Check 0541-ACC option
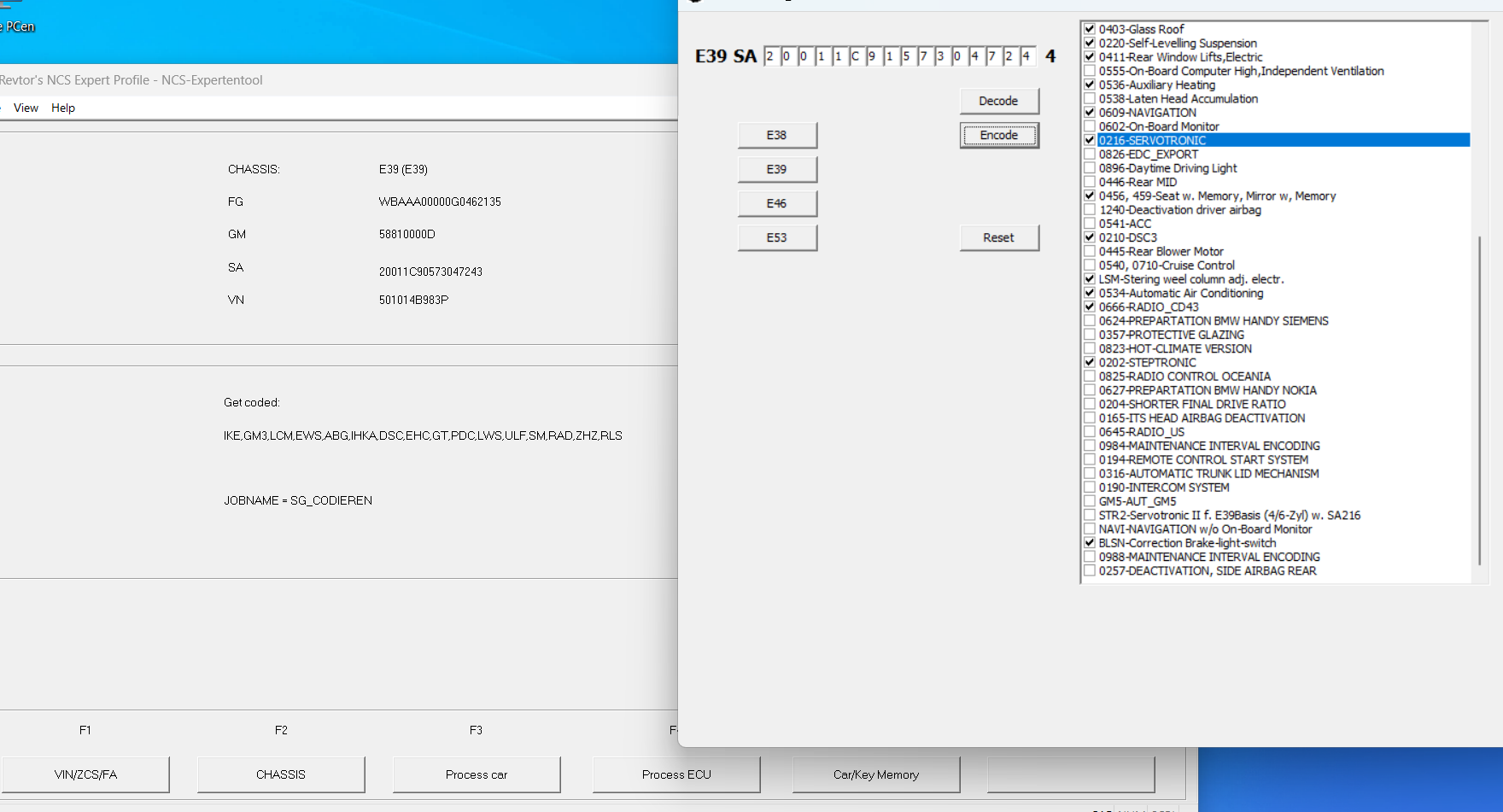This screenshot has height=812, width=1503. [x=1090, y=224]
